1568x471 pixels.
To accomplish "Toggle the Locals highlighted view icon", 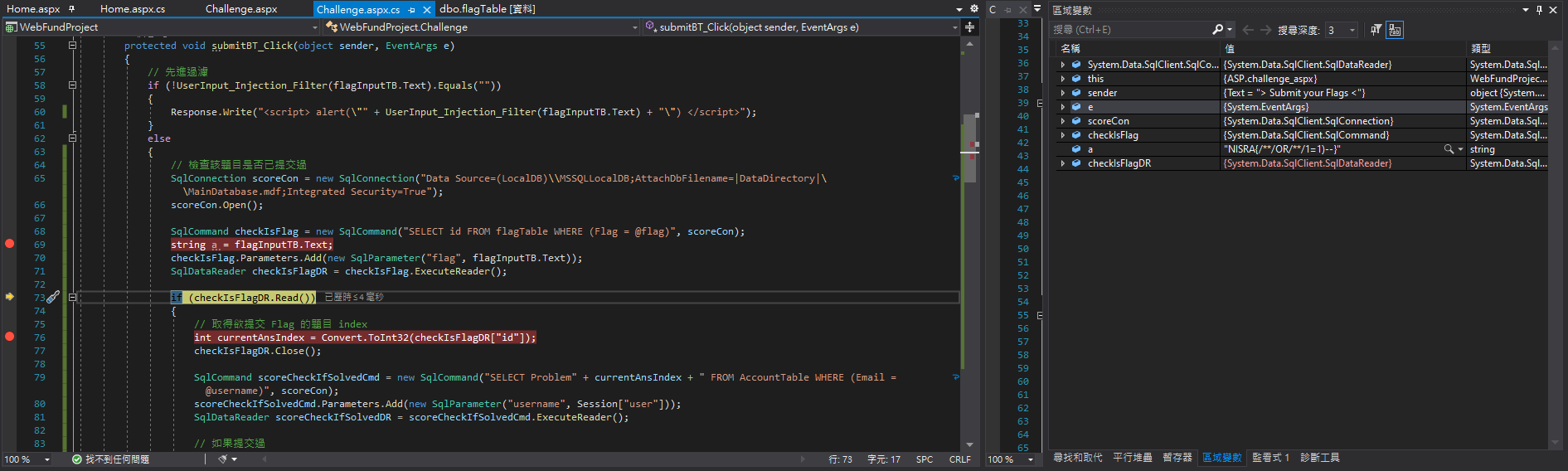I will pyautogui.click(x=1396, y=30).
